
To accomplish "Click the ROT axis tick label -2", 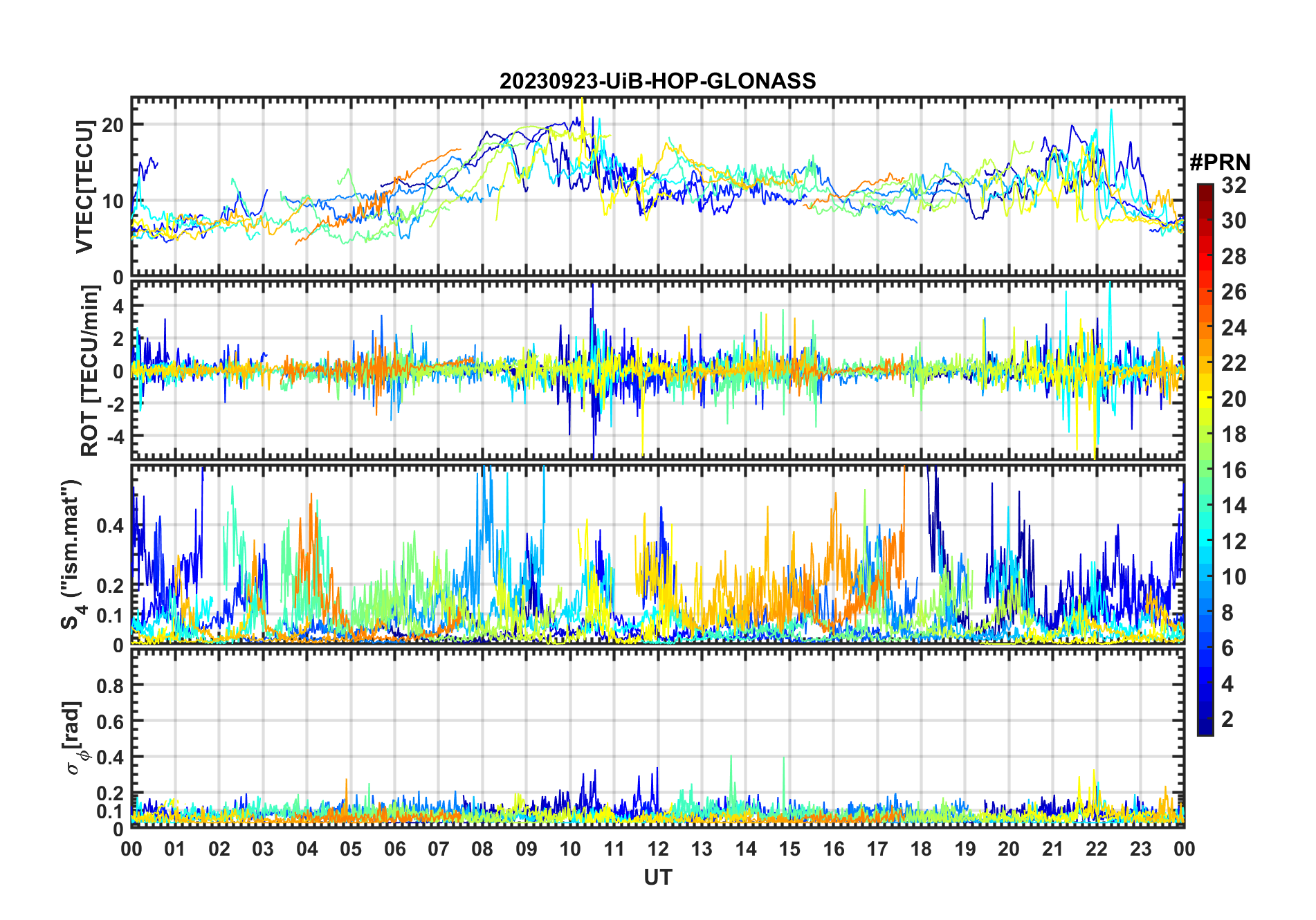I will [115, 404].
